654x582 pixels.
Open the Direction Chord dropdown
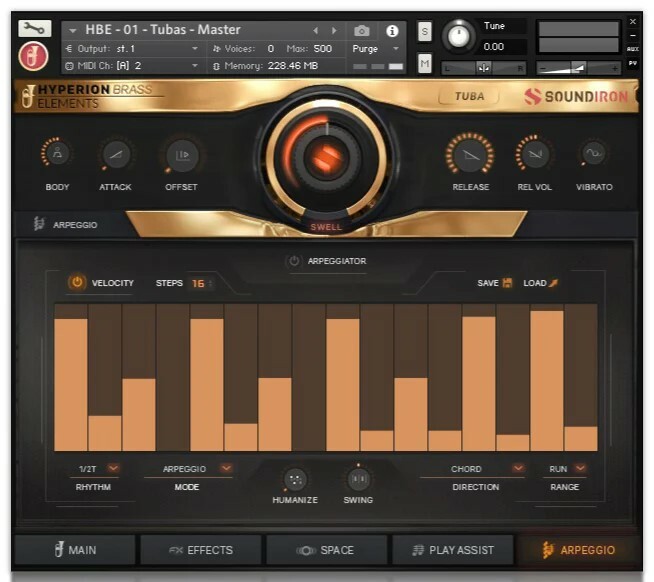(x=518, y=468)
